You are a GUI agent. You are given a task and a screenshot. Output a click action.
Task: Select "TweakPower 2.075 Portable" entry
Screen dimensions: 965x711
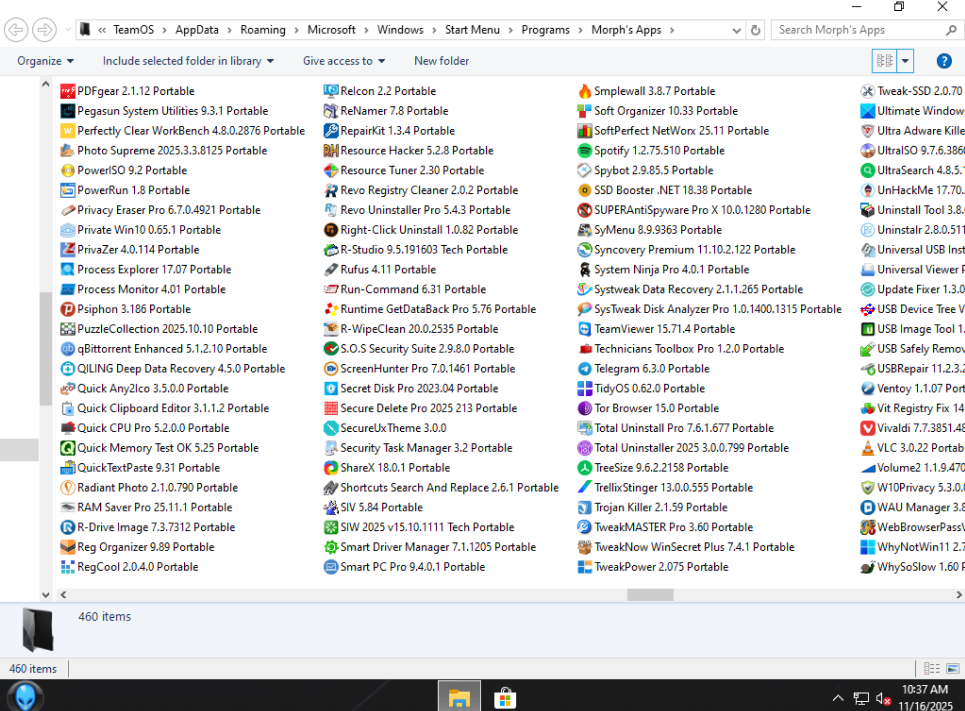(x=653, y=567)
